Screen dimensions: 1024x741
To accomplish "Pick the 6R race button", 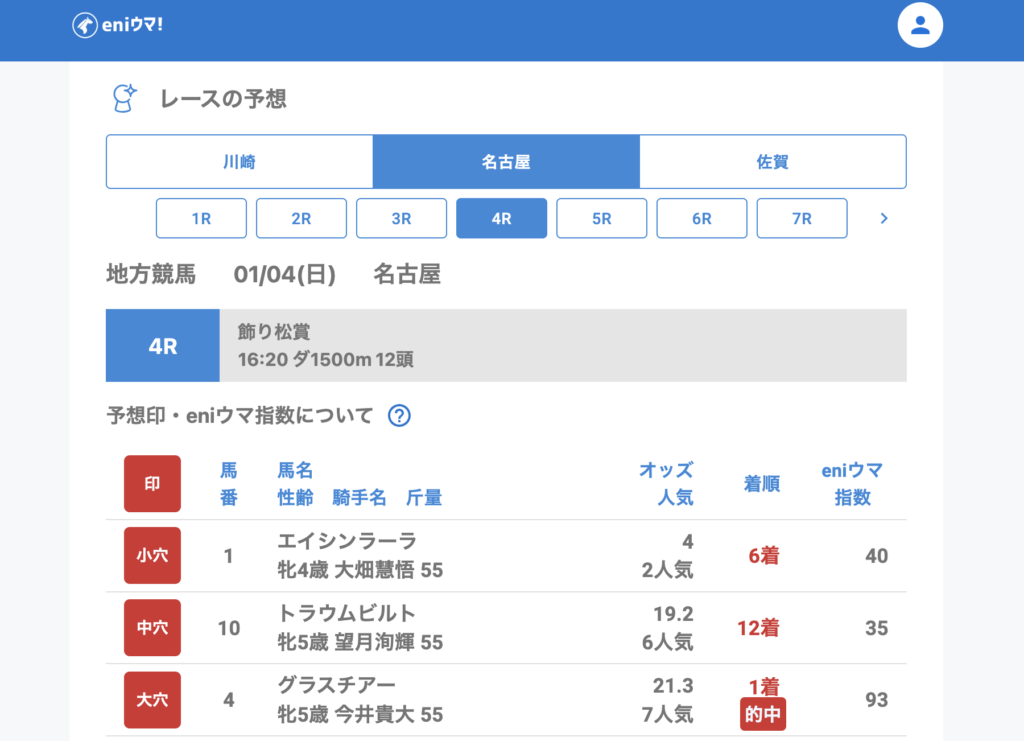I will coord(701,218).
